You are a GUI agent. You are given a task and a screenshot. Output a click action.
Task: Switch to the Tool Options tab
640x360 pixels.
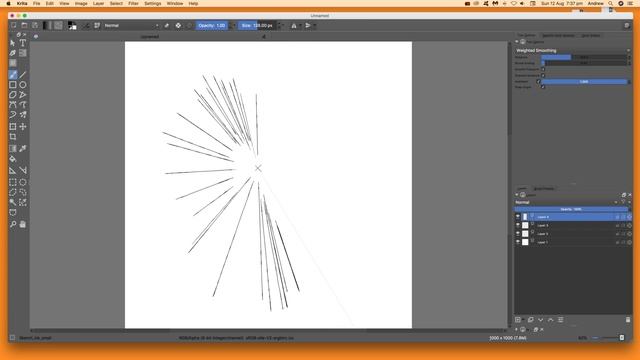[526, 36]
